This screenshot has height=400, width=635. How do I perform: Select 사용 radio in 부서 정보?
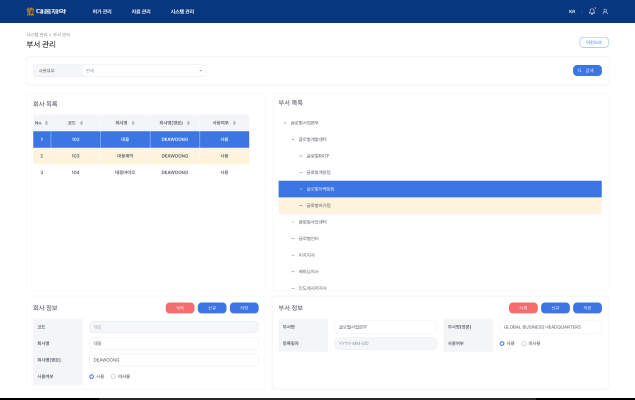coord(502,343)
